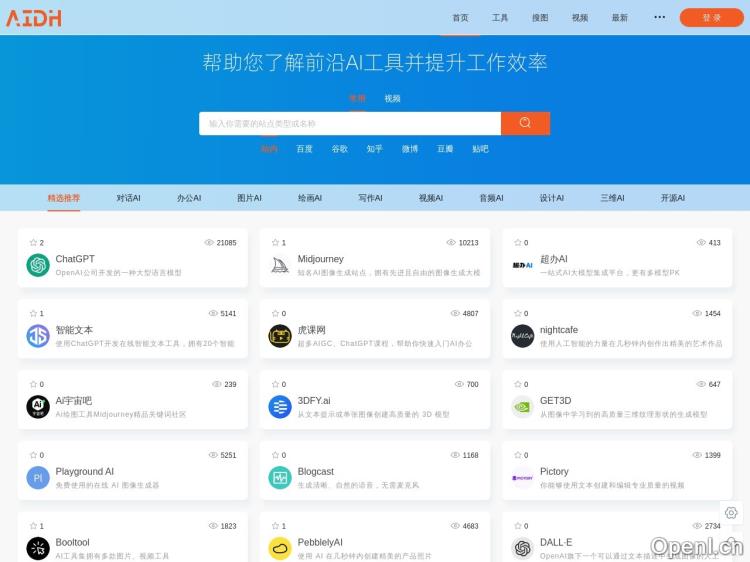Image resolution: width=750 pixels, height=562 pixels.
Task: Click the AI宇宙吧 logo icon
Action: click(x=38, y=407)
